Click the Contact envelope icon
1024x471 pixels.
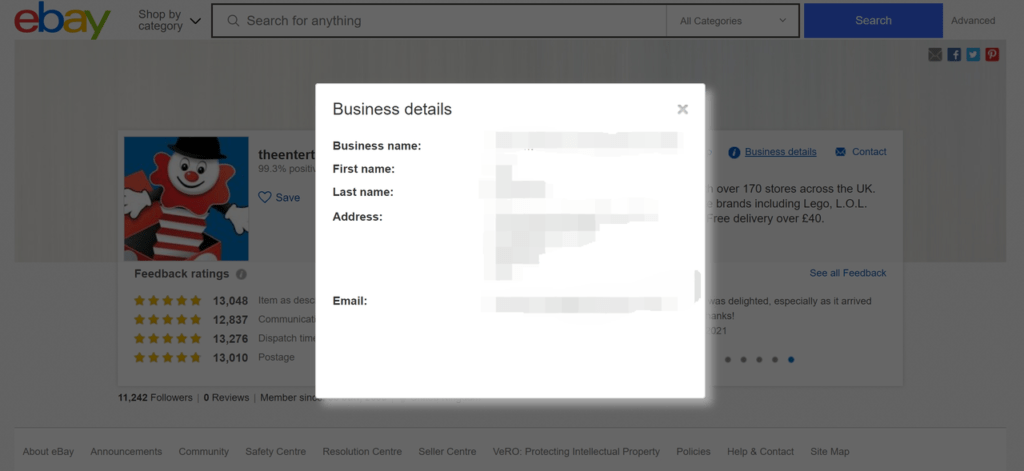pos(840,152)
